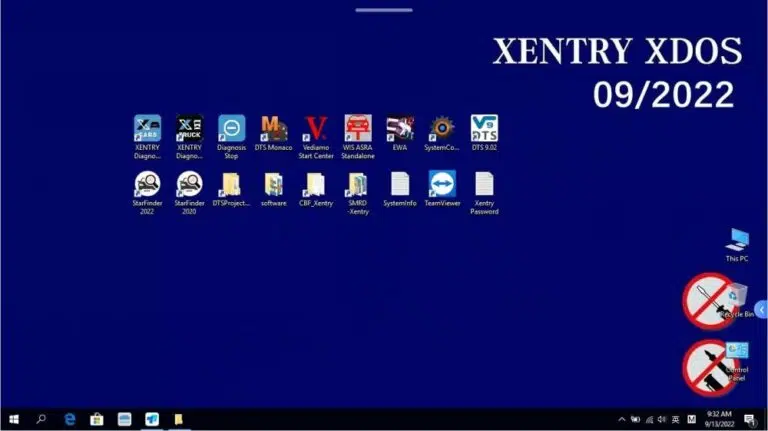Launch TeamViewer from desktop
The height and width of the screenshot is (431, 768).
pos(441,185)
